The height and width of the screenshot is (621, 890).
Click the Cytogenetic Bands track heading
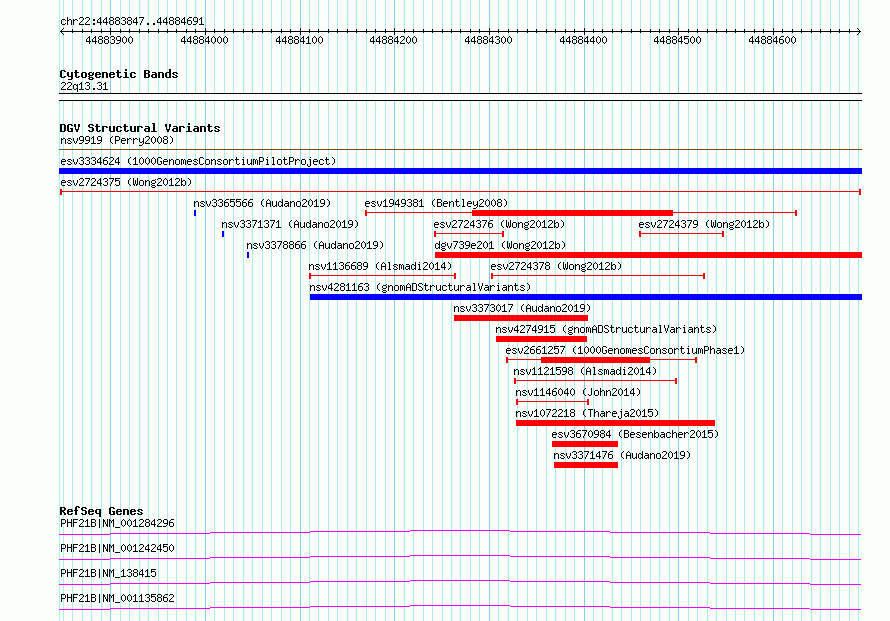119,74
